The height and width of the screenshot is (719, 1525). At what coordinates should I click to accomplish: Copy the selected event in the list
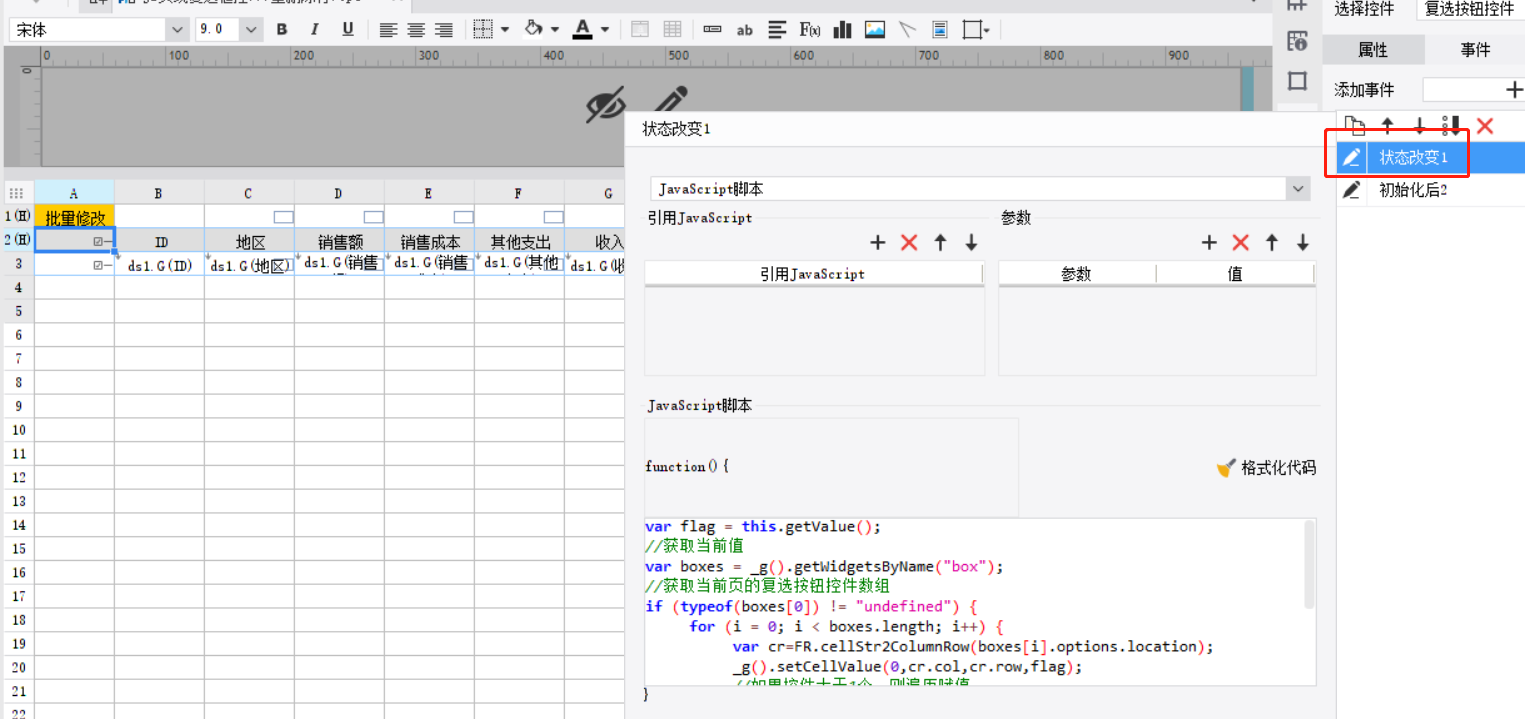point(1354,125)
